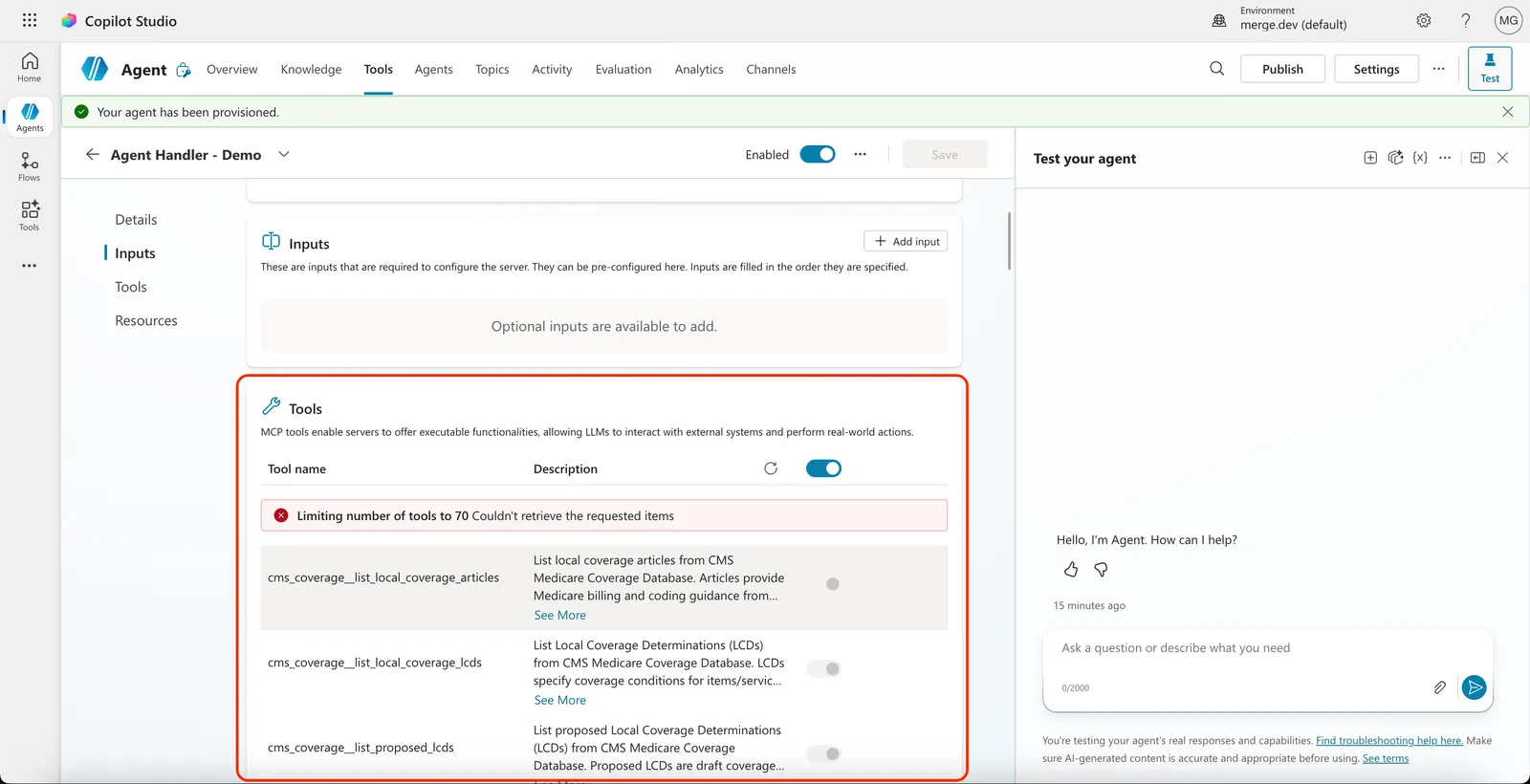Viewport: 1530px width, 784px height.
Task: Start new test conversation plus icon
Action: (1370, 158)
